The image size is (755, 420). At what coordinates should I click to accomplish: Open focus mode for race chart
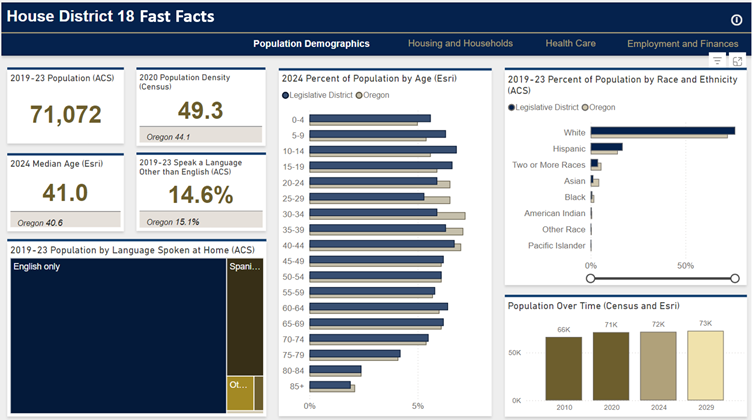point(737,61)
